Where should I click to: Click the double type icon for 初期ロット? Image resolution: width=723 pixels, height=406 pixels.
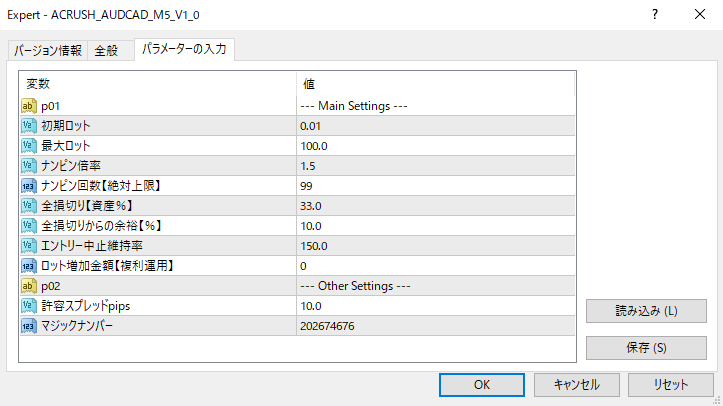pos(28,126)
